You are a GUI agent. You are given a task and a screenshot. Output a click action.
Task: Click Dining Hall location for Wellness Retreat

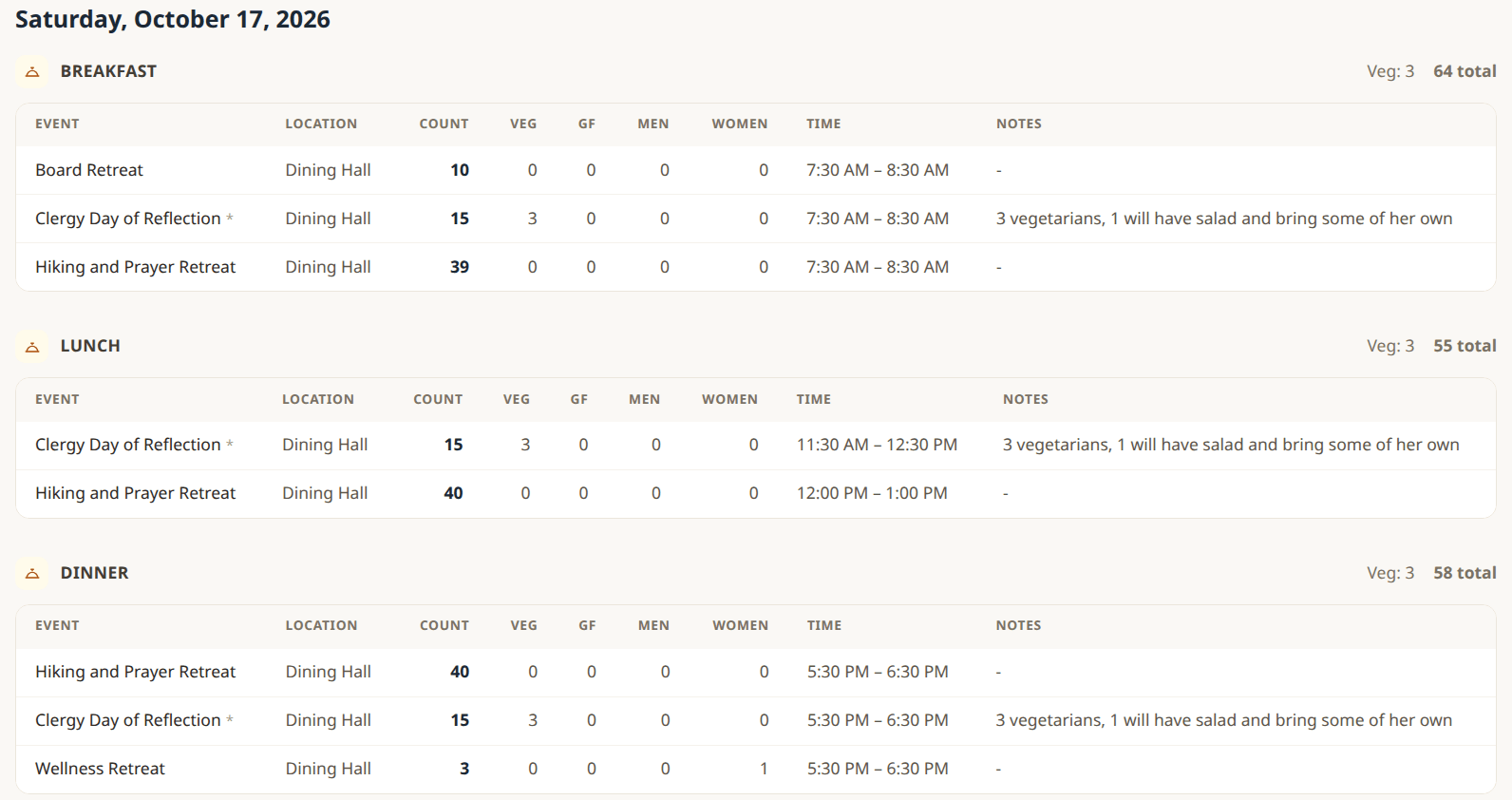328,769
